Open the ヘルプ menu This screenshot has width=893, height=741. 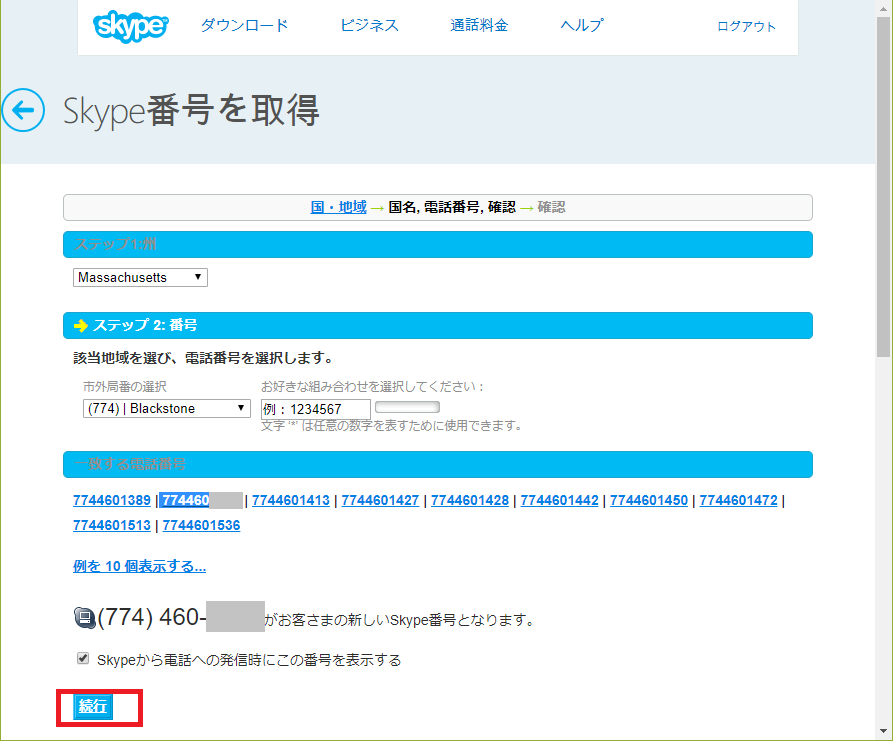581,26
